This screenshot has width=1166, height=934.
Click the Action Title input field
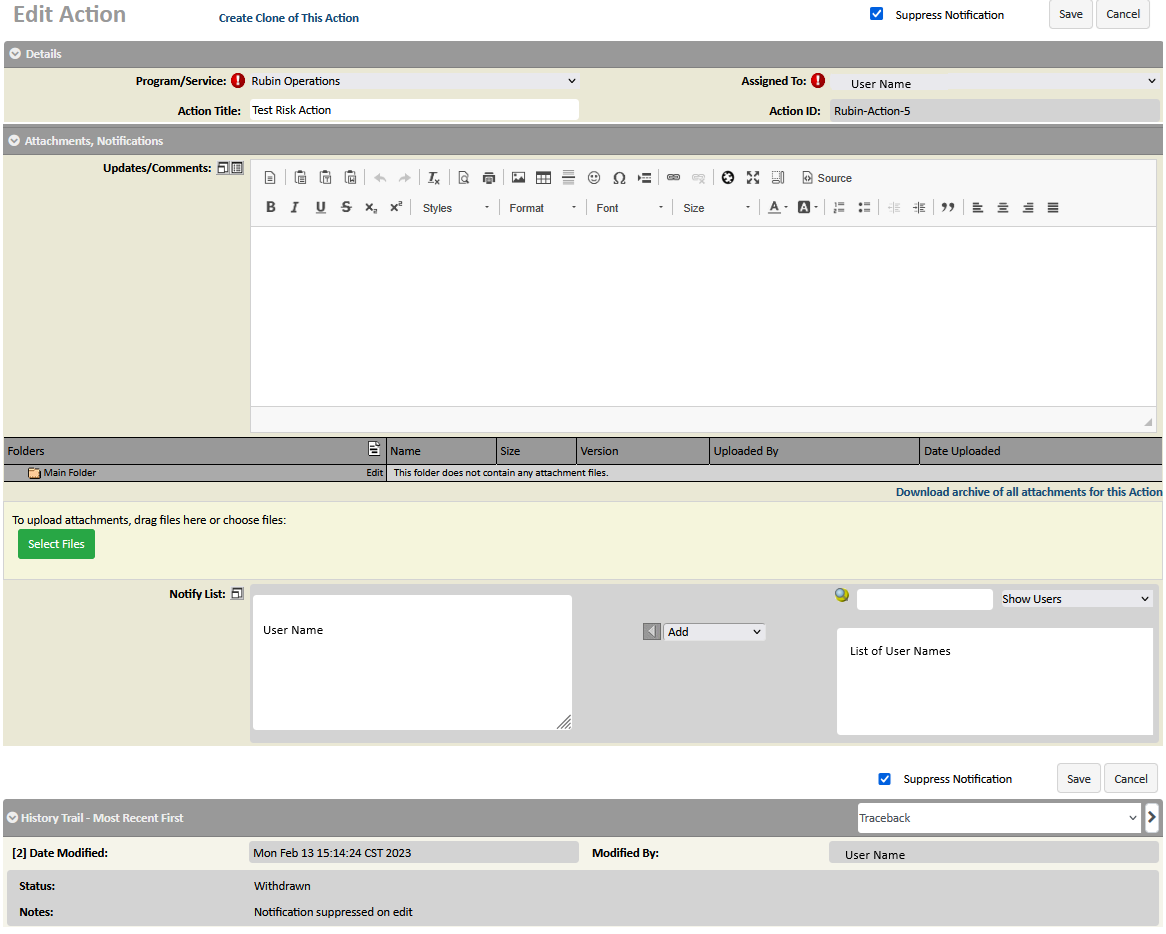[x=413, y=110]
